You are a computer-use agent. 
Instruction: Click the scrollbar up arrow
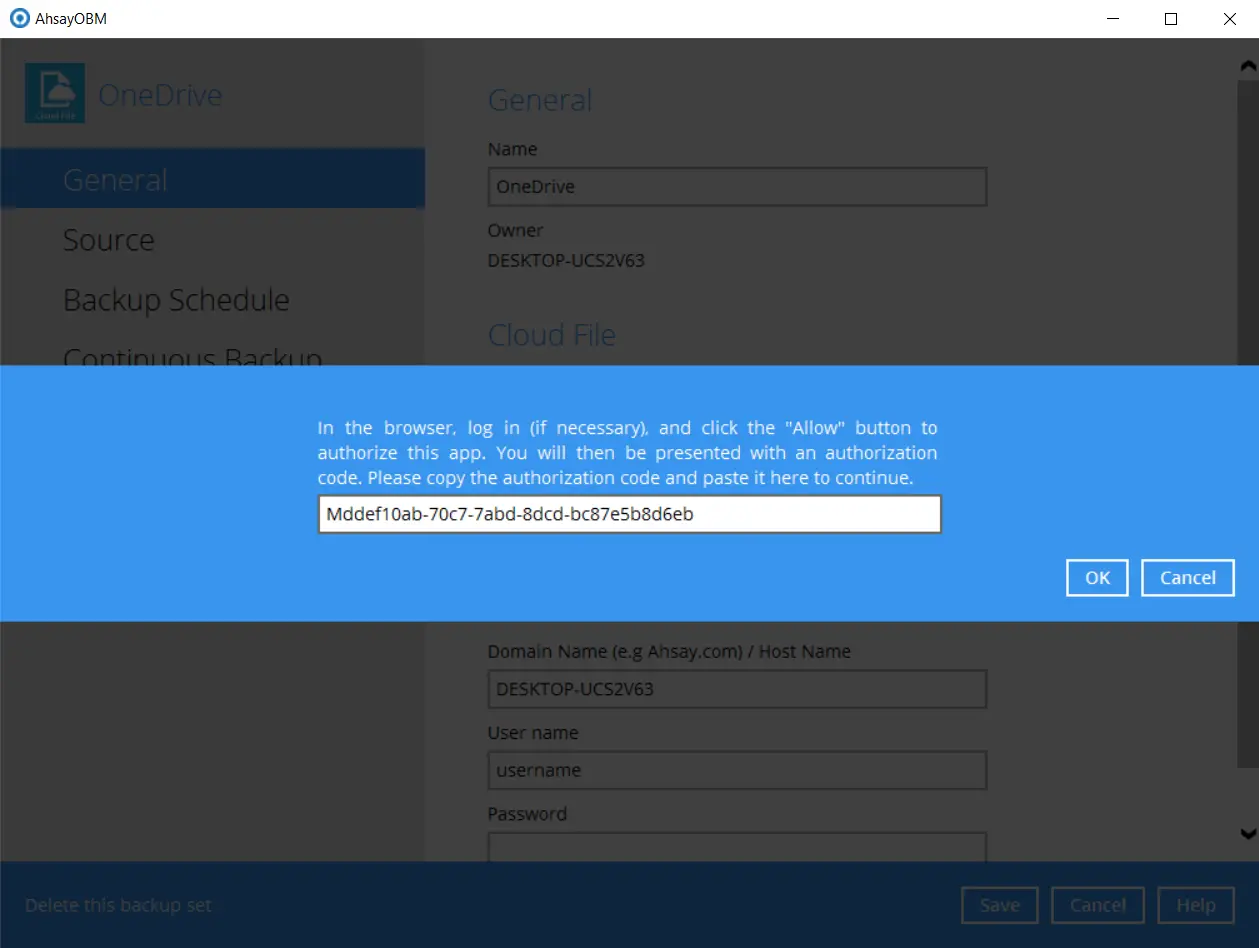point(1248,66)
